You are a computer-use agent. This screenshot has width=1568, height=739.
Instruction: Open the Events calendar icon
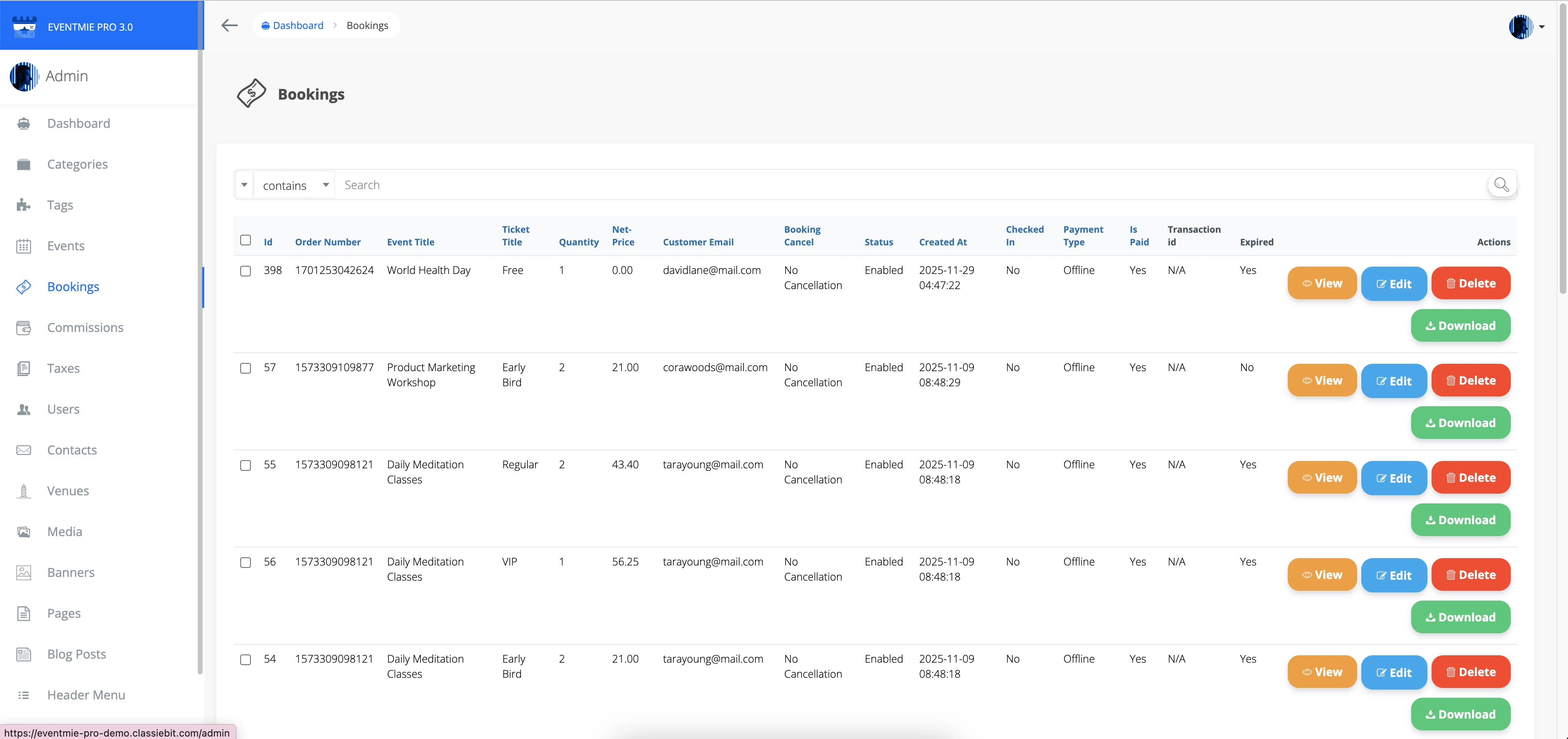point(24,246)
